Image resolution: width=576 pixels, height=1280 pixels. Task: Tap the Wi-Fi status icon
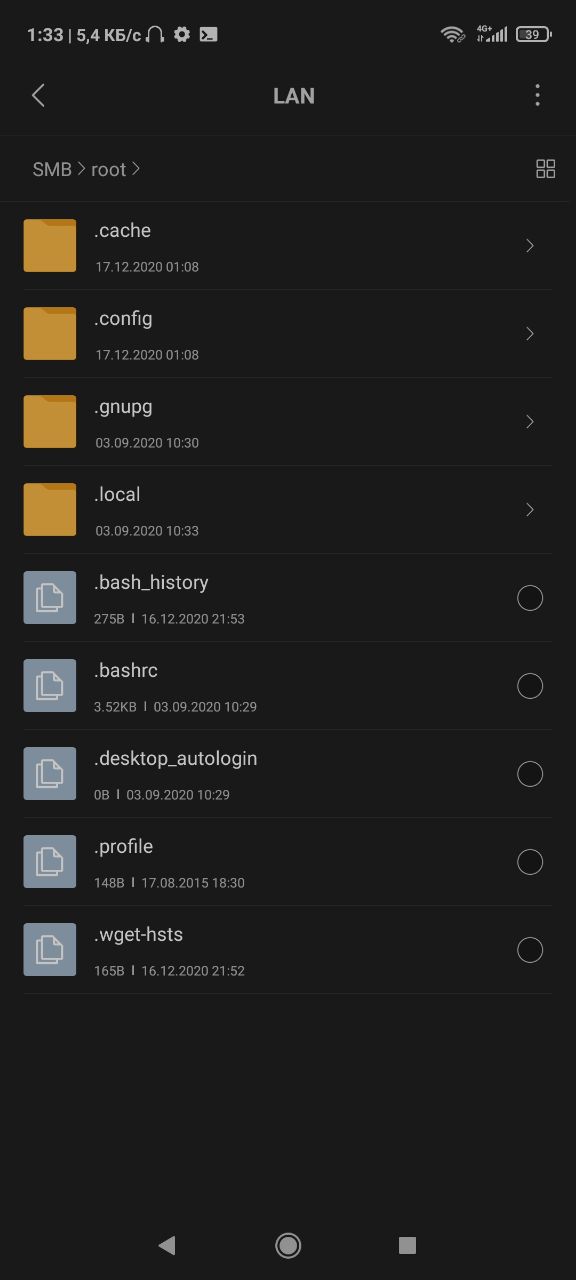coord(453,34)
